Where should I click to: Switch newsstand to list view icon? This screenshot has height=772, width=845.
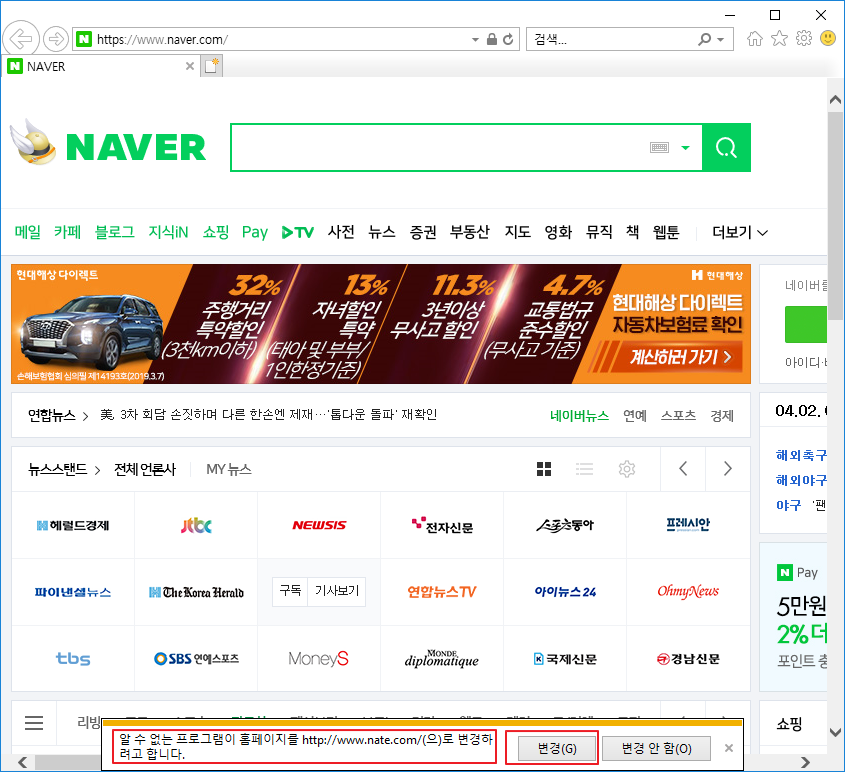[x=584, y=469]
